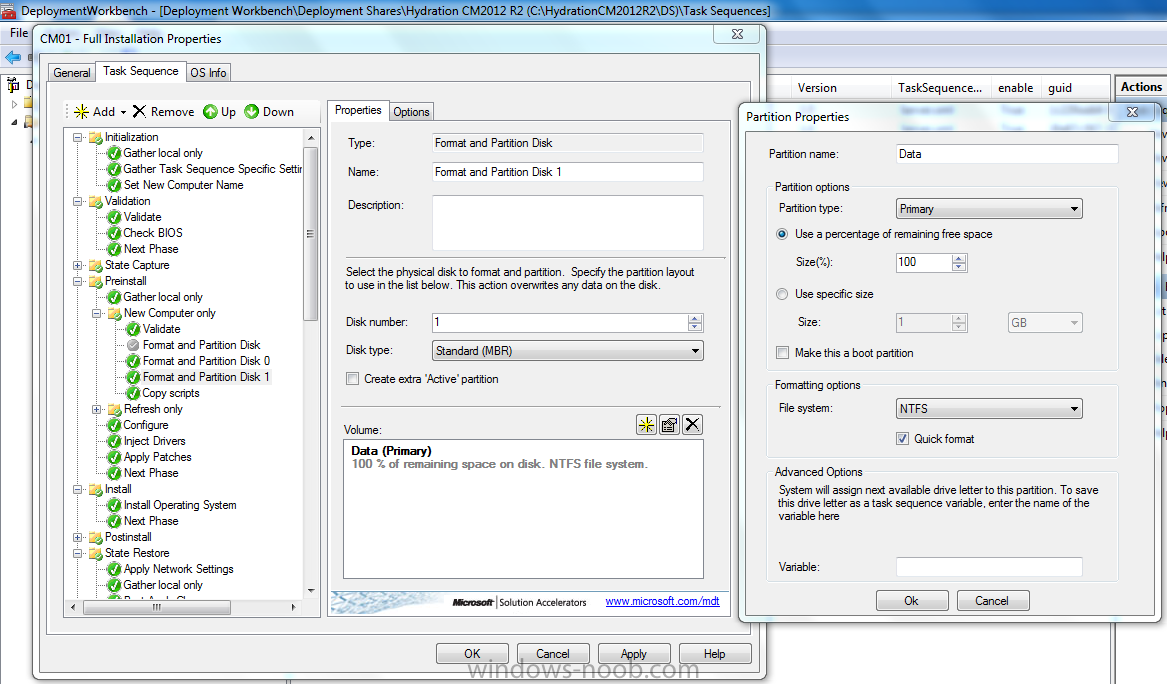1167x684 pixels.
Task: Select Use a percentage of remaining free space
Action: (782, 234)
